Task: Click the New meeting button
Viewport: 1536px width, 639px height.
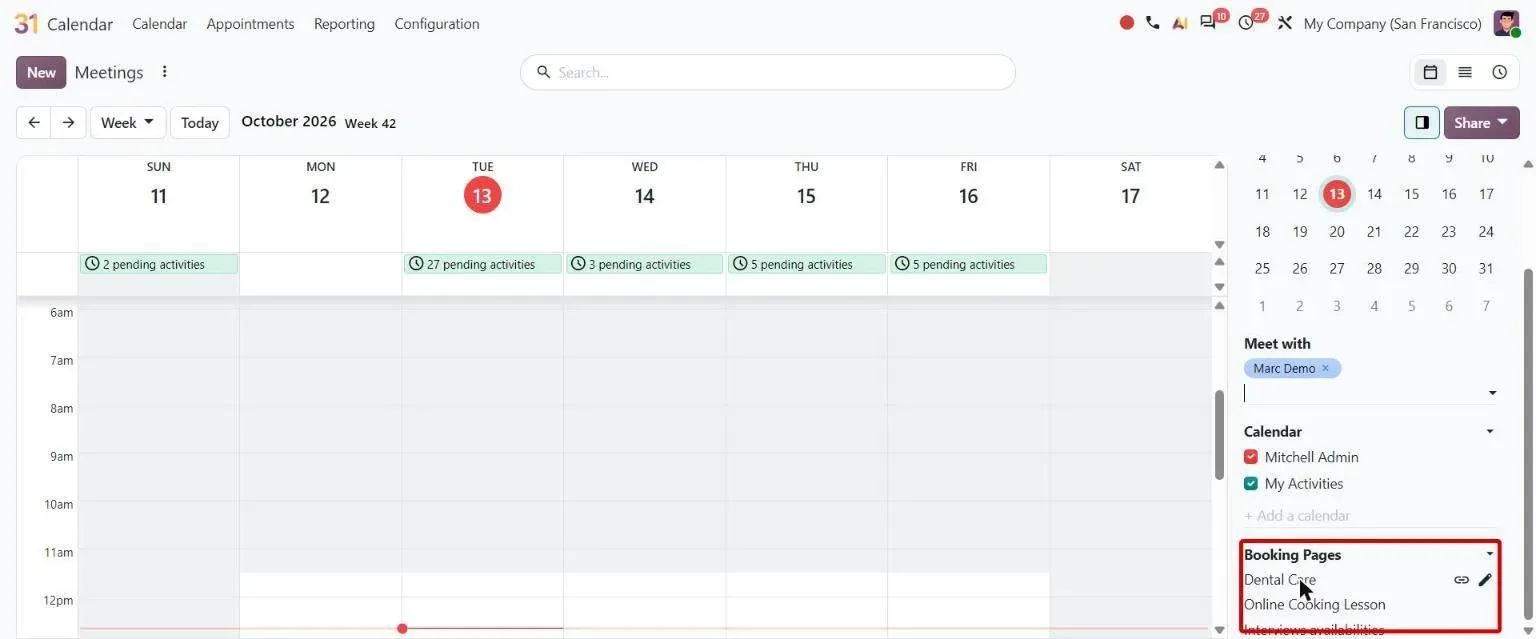Action: (x=41, y=72)
